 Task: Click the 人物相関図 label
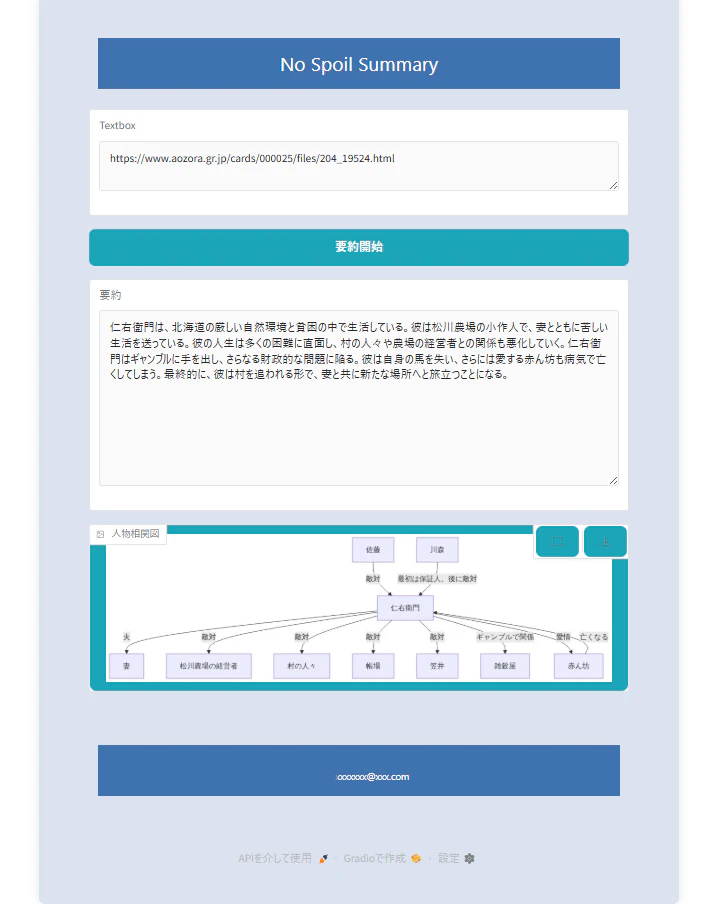tap(135, 534)
